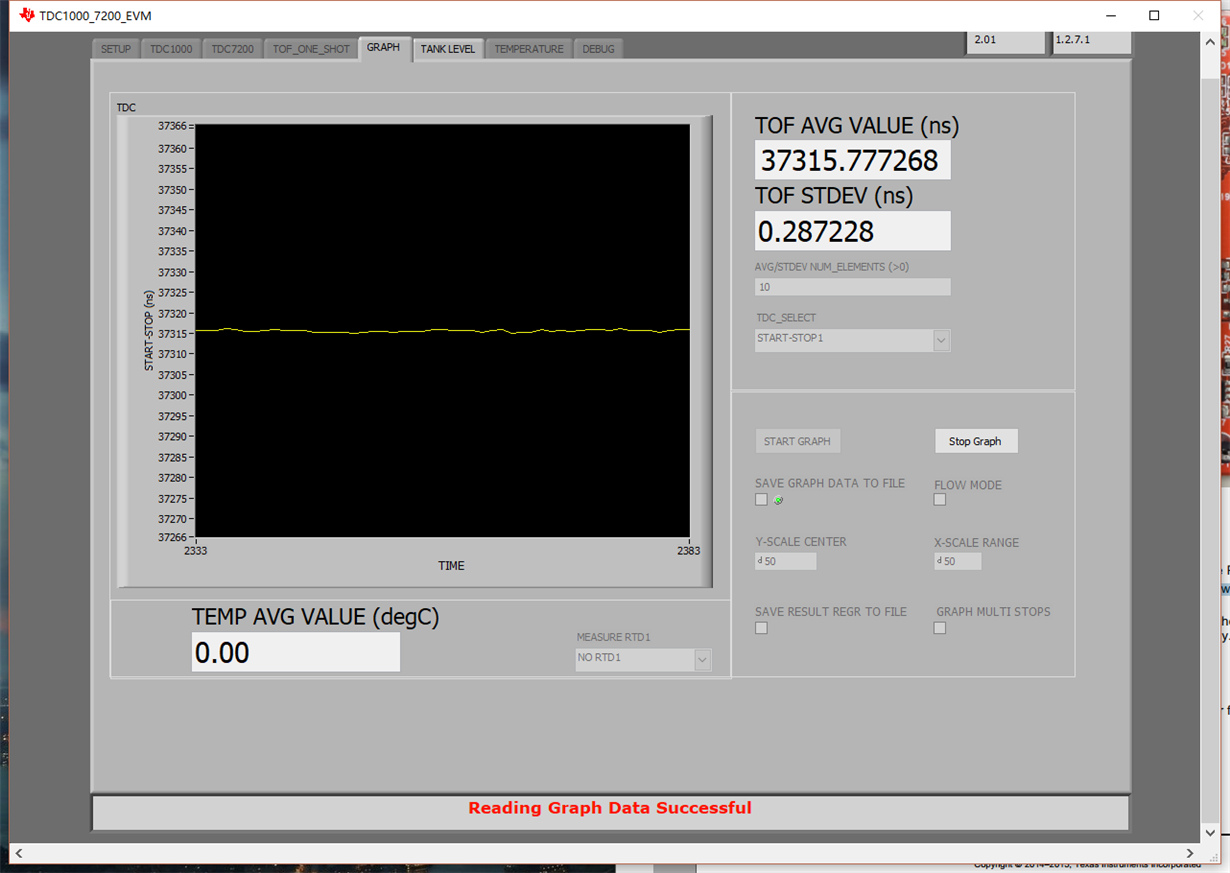The height and width of the screenshot is (873, 1230).
Task: Click the 37366 y-axis maximum label
Action: pos(172,126)
